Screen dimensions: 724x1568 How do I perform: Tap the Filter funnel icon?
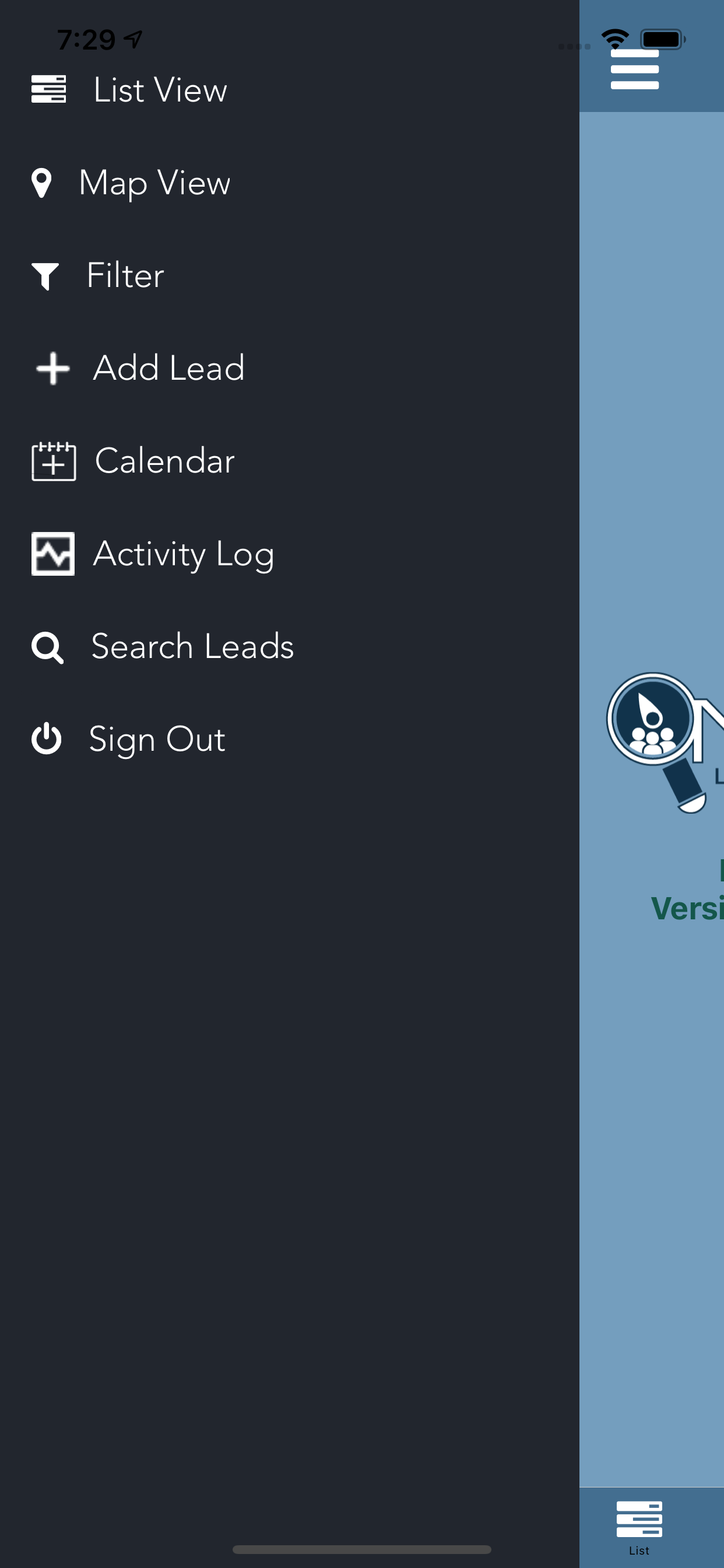click(x=45, y=276)
